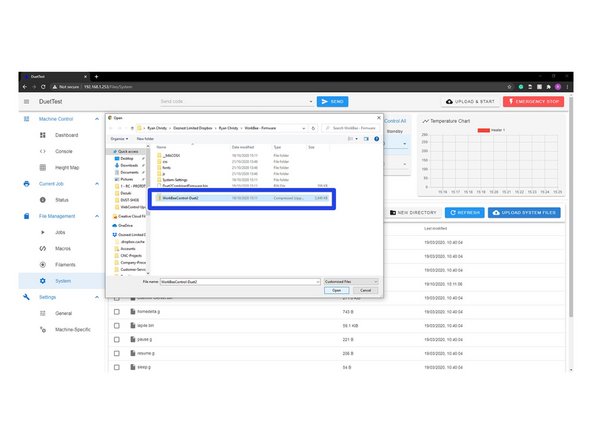Click the Emergency Stop button
The width and height of the screenshot is (592, 444).
(x=533, y=102)
